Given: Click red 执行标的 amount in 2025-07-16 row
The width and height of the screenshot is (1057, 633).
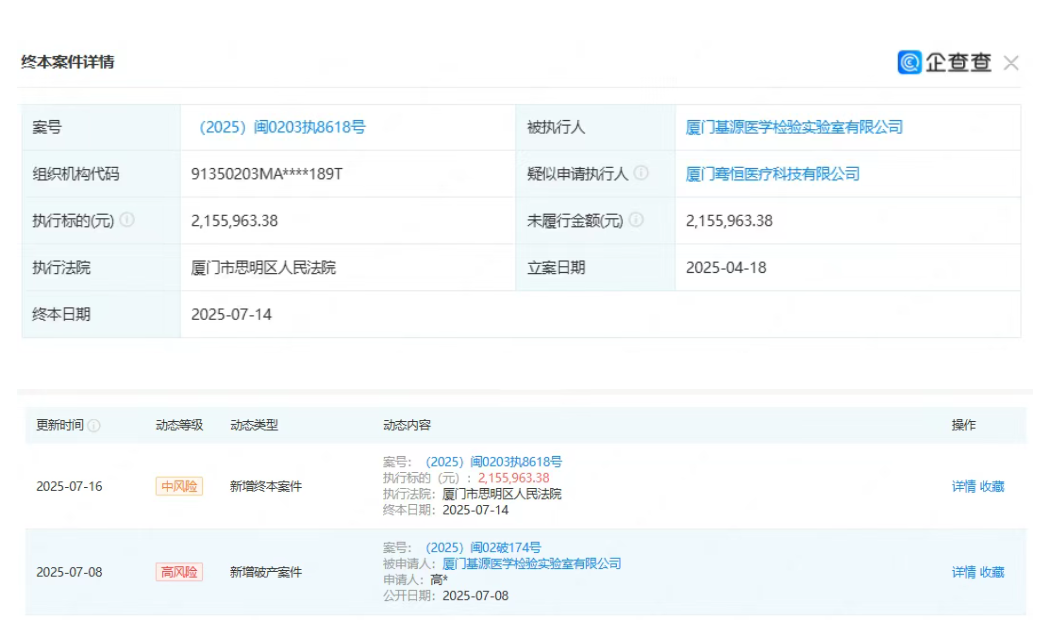Looking at the screenshot, I should (x=513, y=478).
